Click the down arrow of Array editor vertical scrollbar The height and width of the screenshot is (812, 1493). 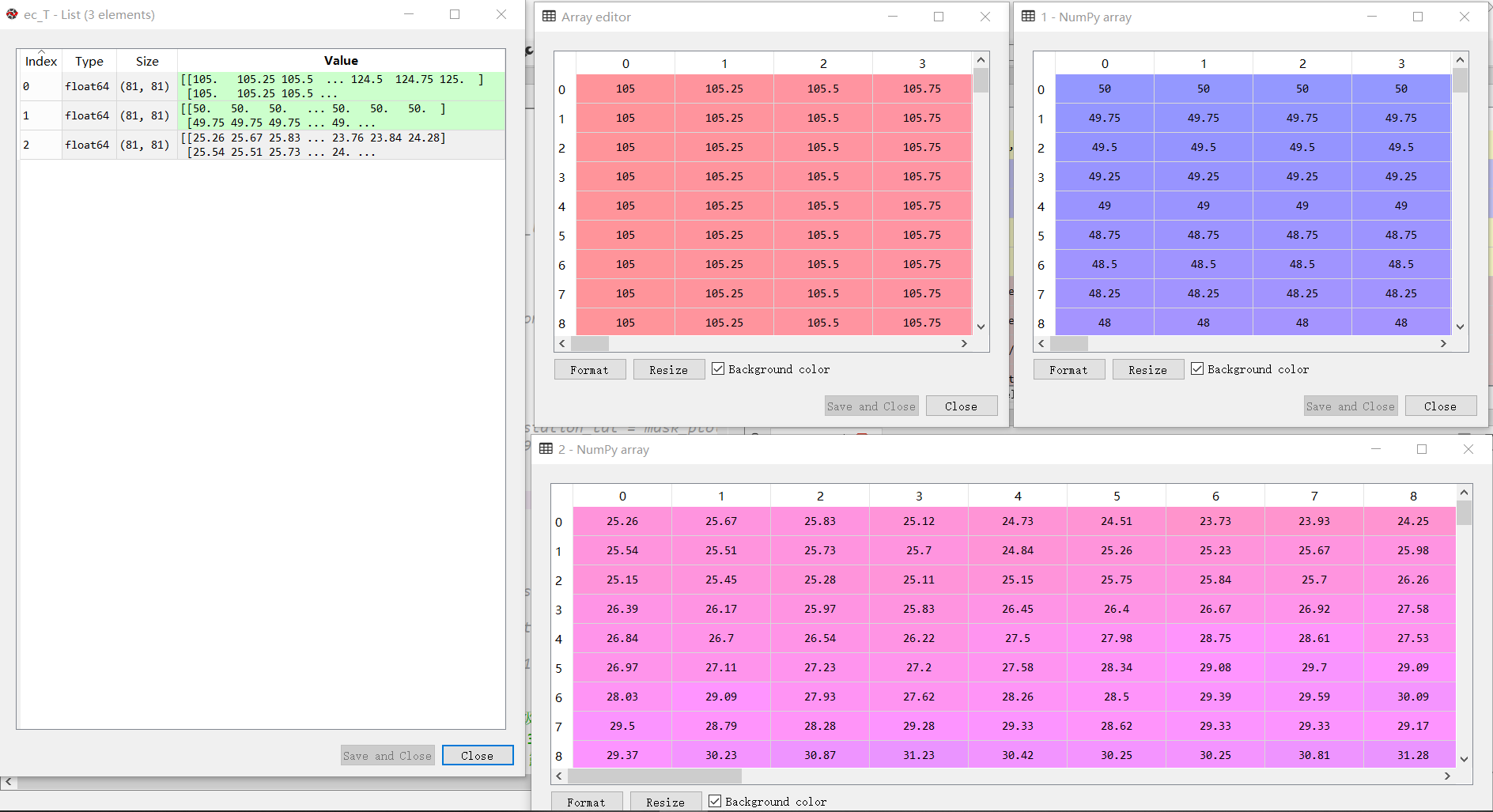pos(981,326)
